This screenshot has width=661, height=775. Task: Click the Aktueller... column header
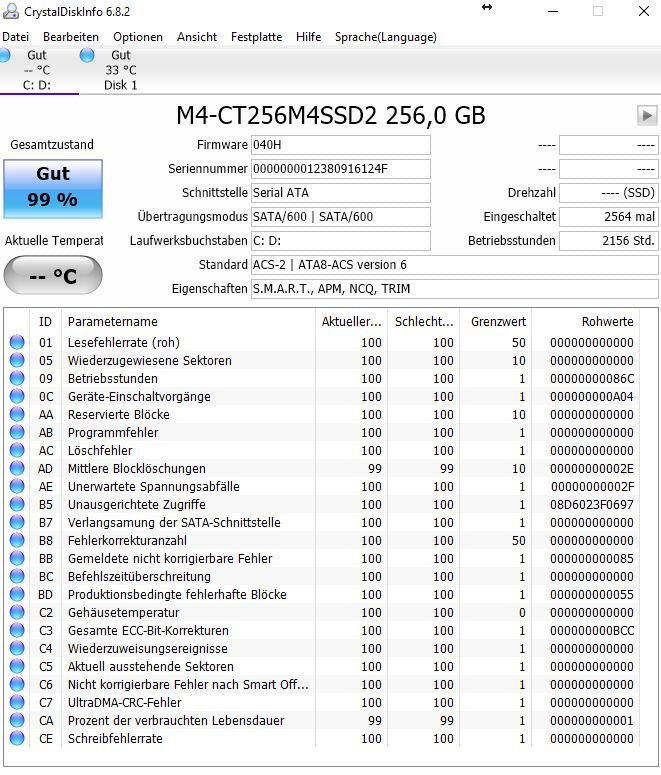pyautogui.click(x=352, y=322)
